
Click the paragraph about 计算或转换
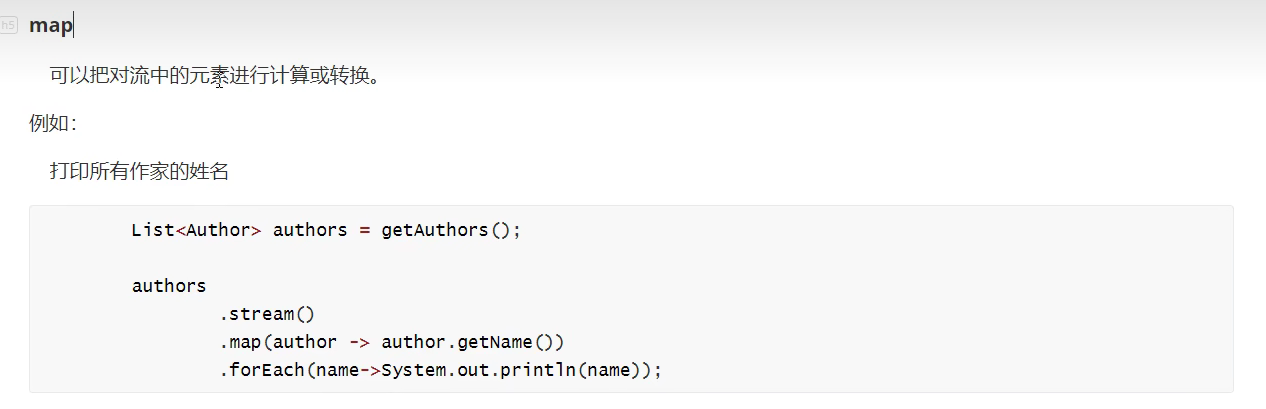[x=215, y=76]
